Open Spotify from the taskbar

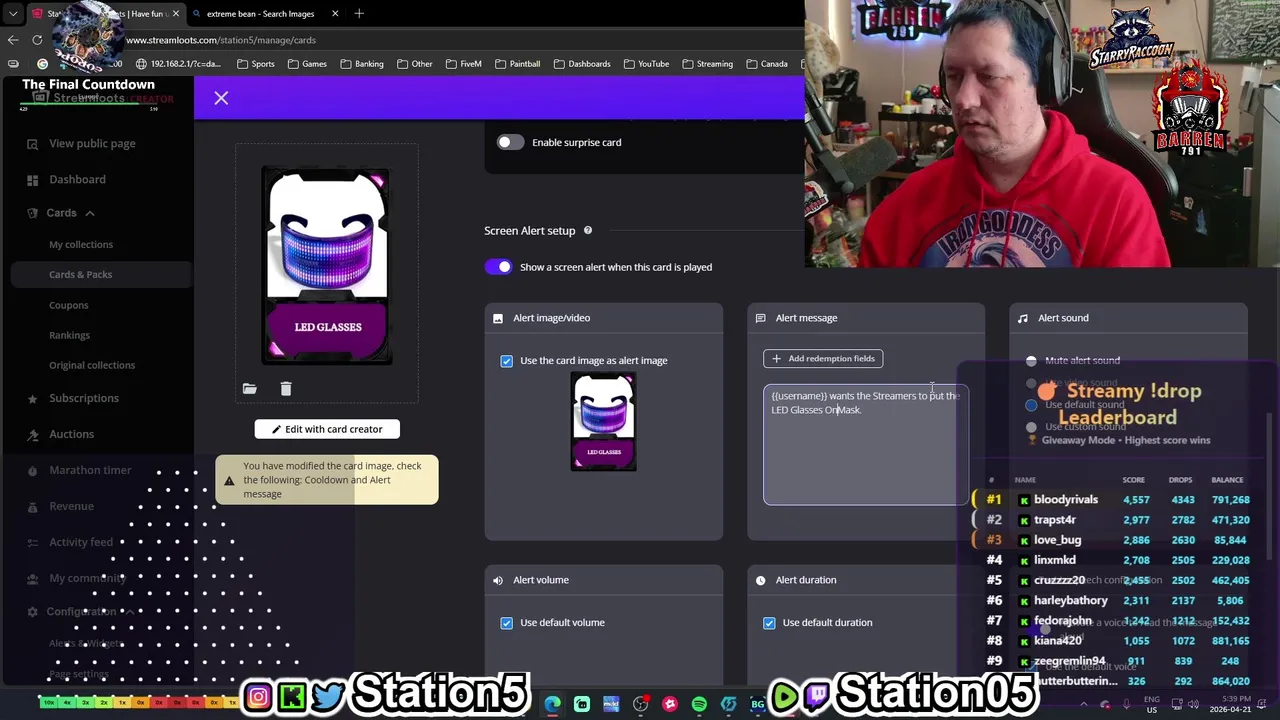pyautogui.click(x=699, y=704)
